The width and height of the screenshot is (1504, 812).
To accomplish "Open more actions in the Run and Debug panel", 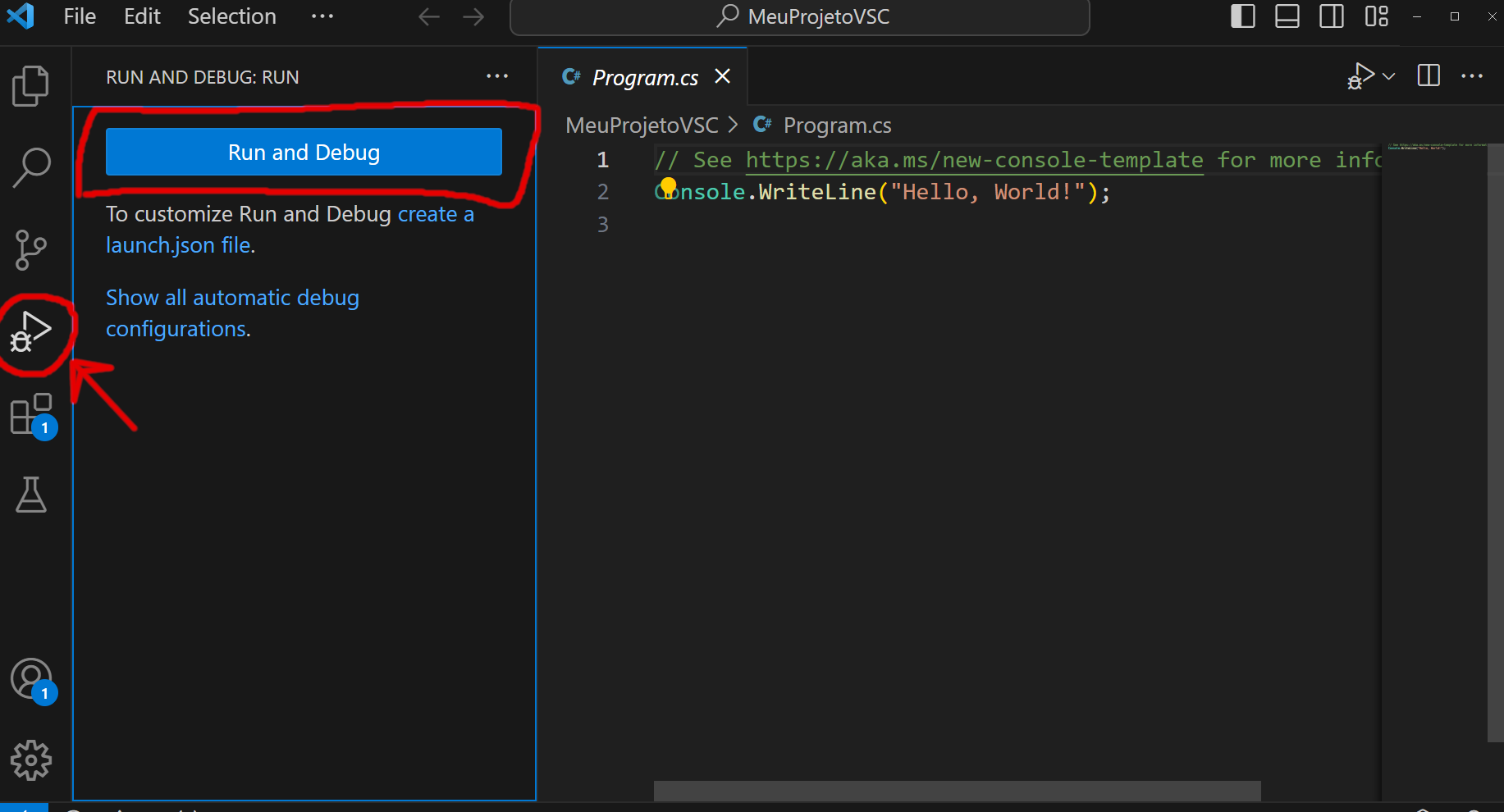I will 498,76.
